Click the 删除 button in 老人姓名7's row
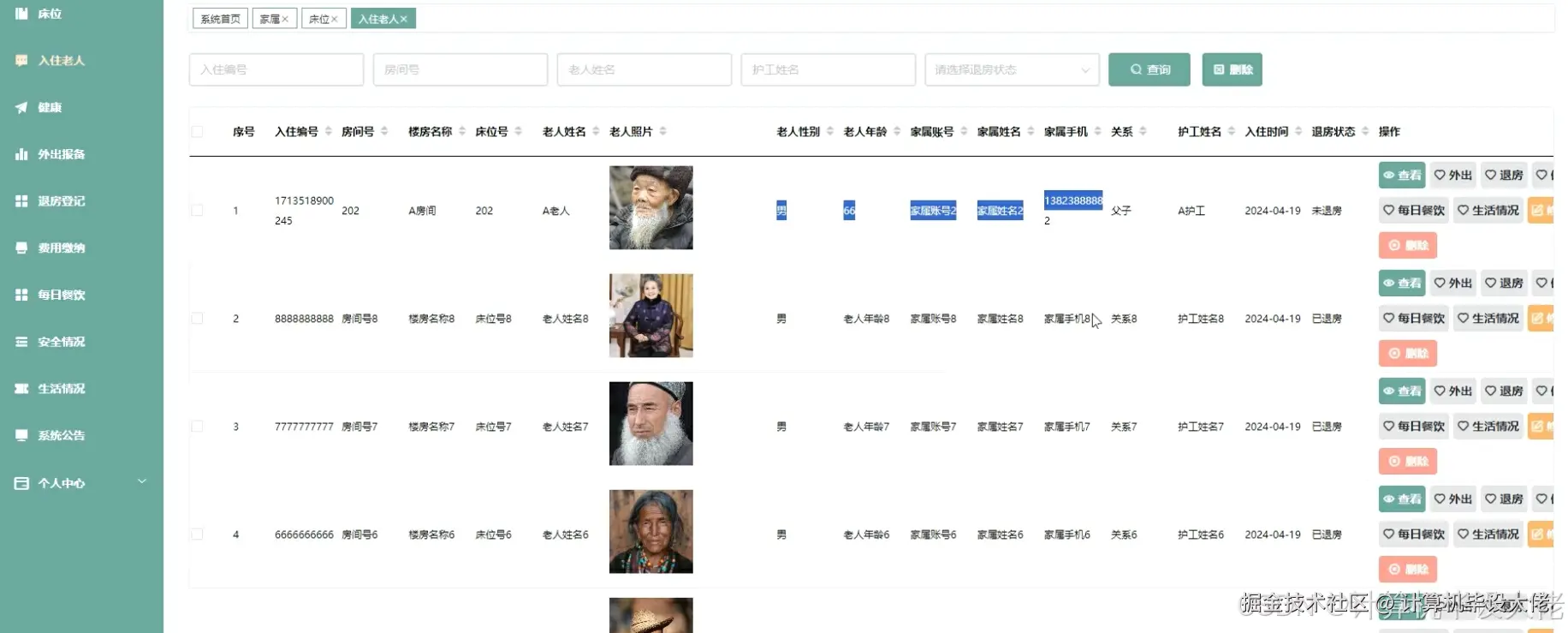The width and height of the screenshot is (1568, 633). point(1408,462)
